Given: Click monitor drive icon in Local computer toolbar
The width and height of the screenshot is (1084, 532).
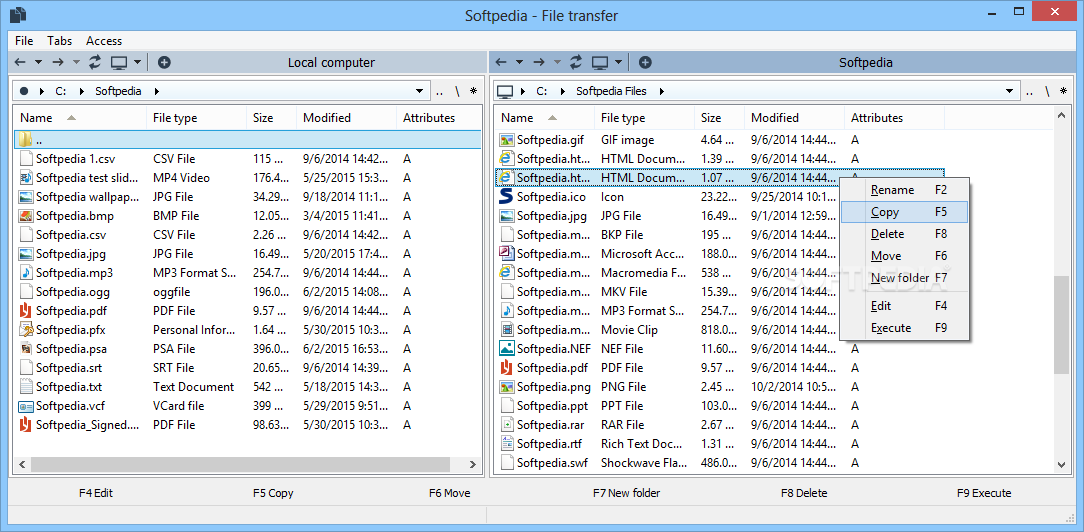Looking at the screenshot, I should (120, 62).
